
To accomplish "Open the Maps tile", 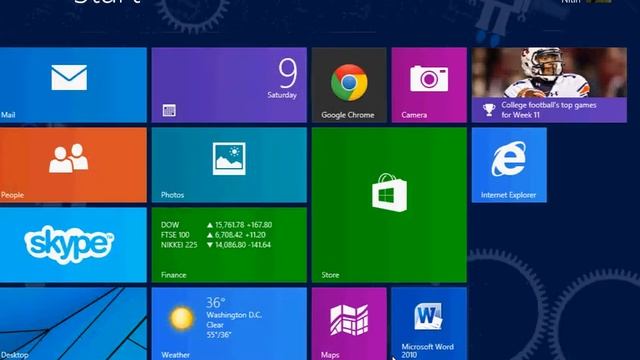I will tap(349, 324).
